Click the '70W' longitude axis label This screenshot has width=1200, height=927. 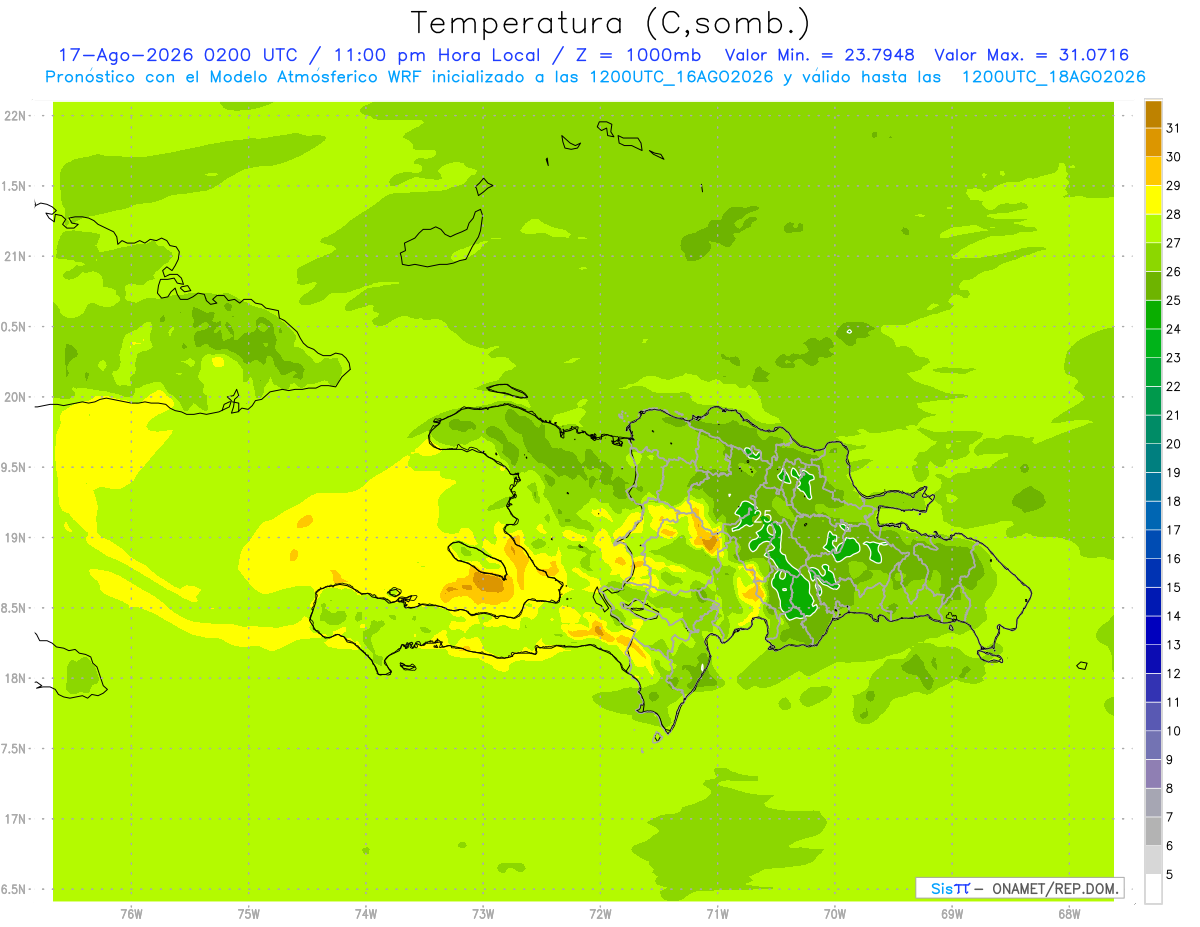(x=835, y=914)
